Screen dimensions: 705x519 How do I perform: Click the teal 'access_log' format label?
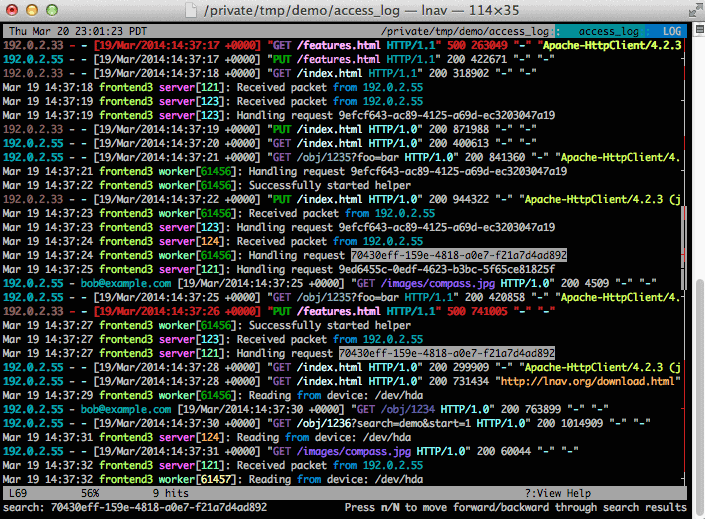click(608, 31)
